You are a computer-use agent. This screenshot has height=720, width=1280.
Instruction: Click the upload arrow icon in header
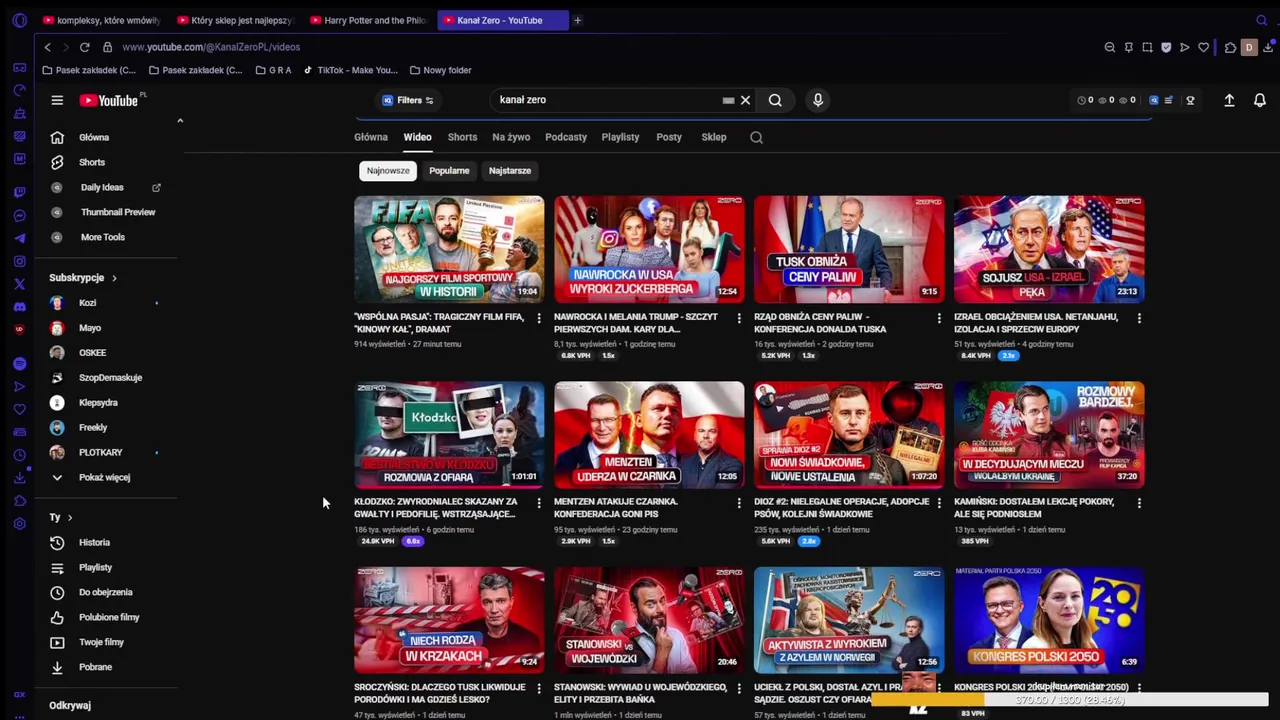(x=1229, y=100)
